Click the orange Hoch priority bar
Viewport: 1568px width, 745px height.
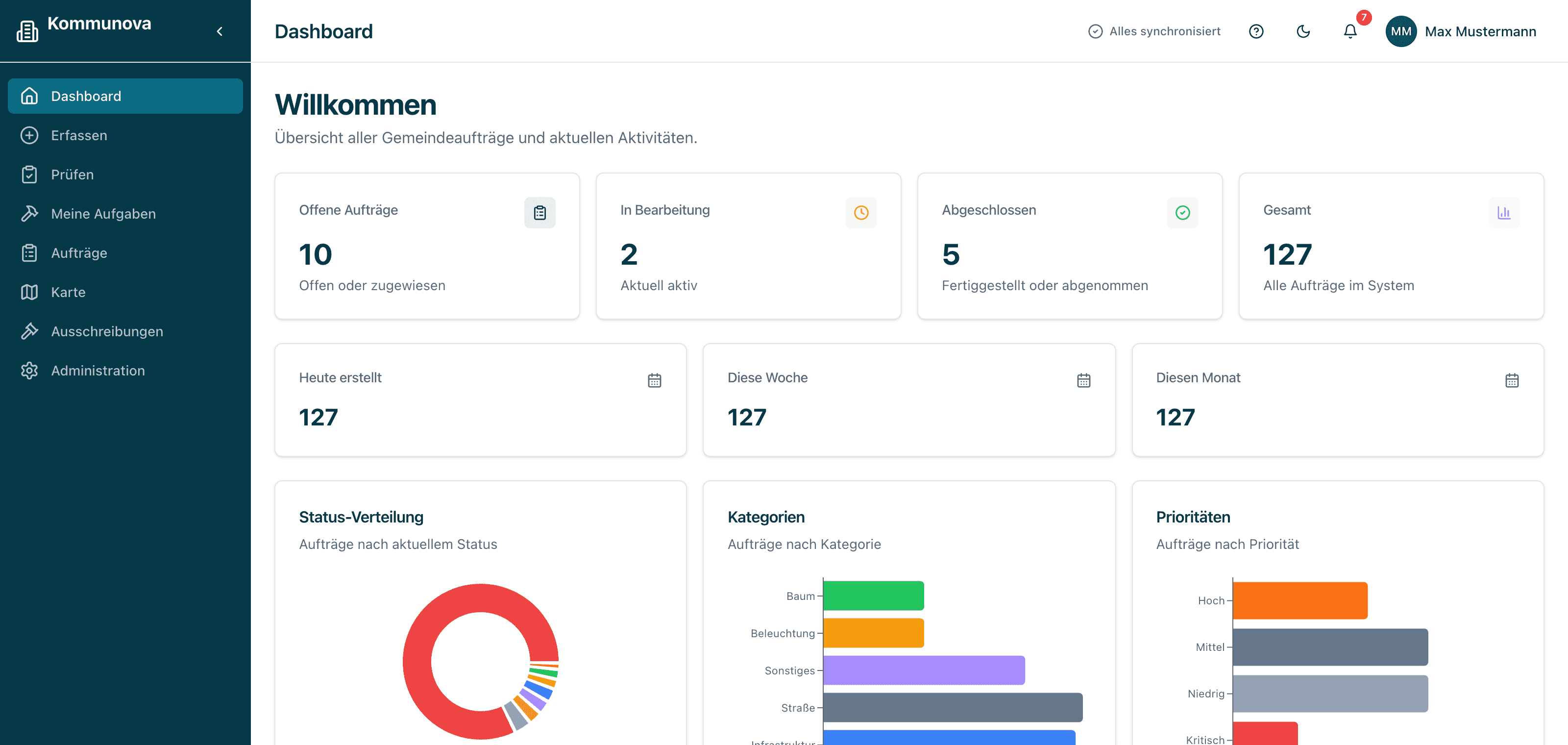click(1300, 601)
